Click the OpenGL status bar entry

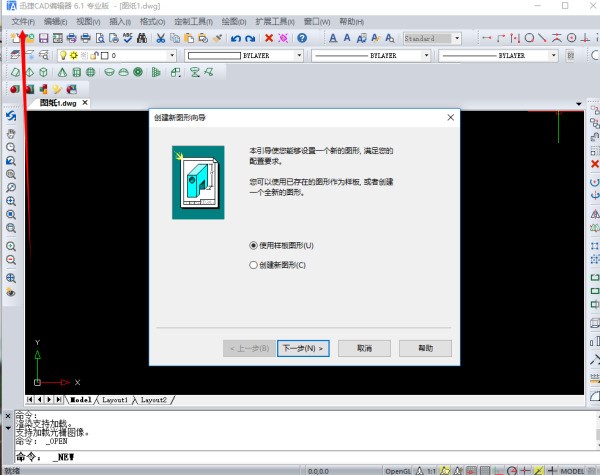pyautogui.click(x=398, y=471)
